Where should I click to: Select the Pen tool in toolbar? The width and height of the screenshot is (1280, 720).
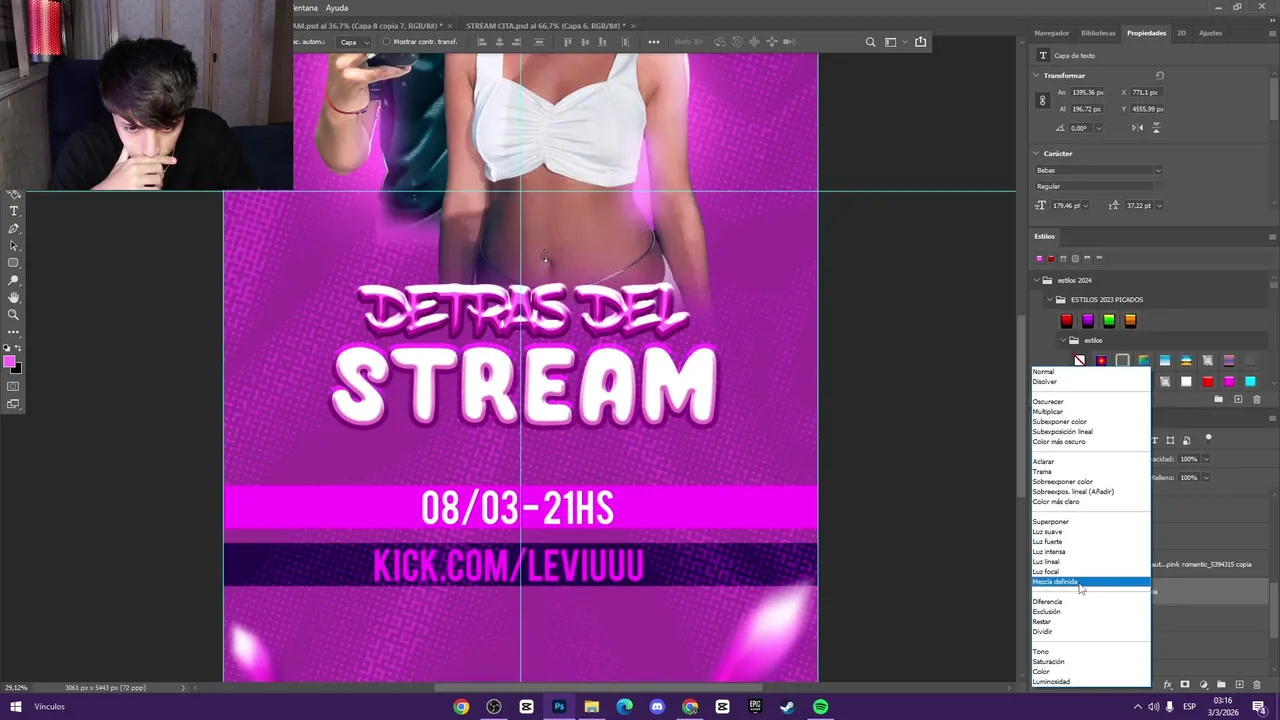(14, 229)
